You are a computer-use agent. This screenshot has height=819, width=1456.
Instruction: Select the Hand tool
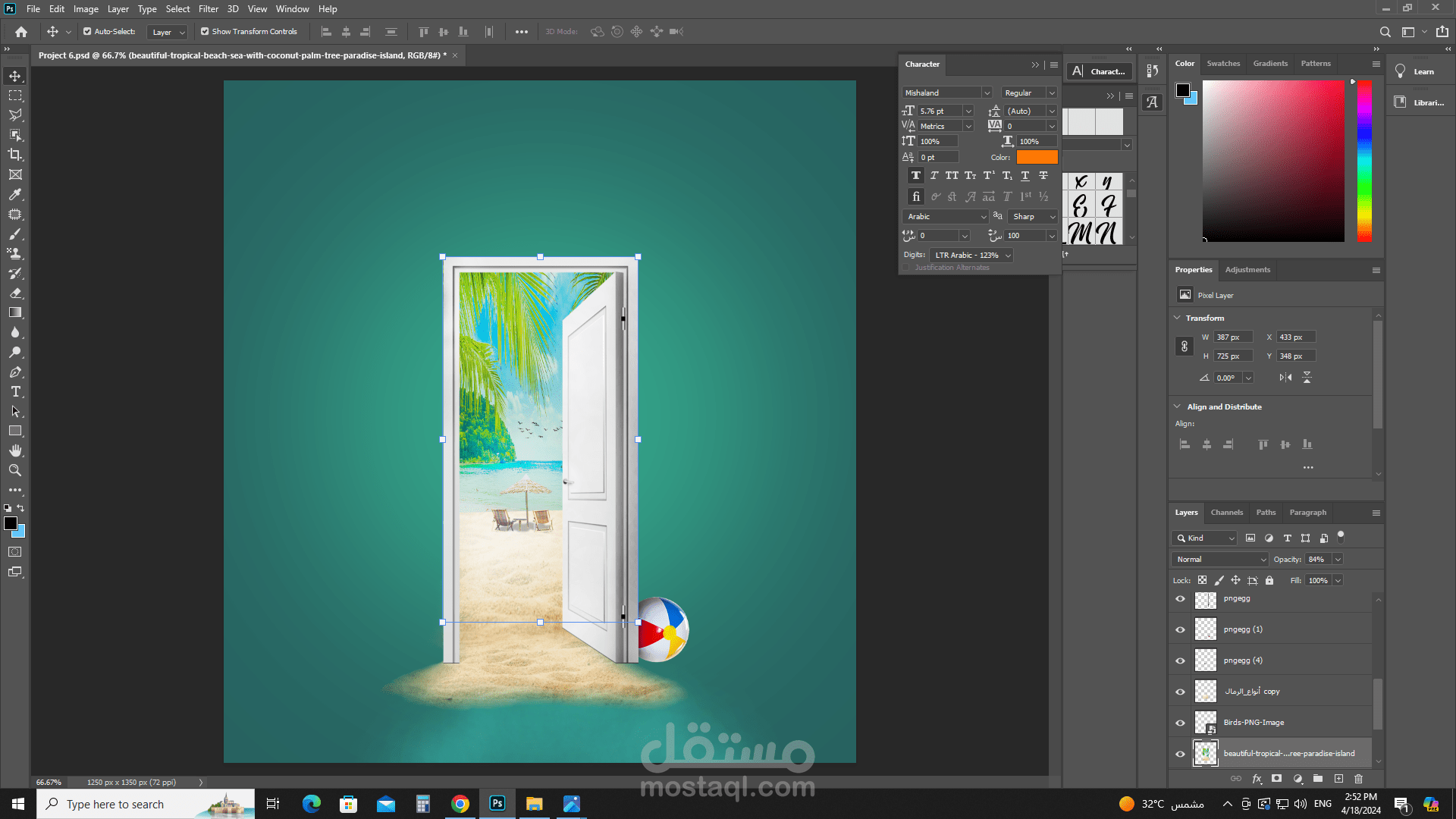point(15,451)
